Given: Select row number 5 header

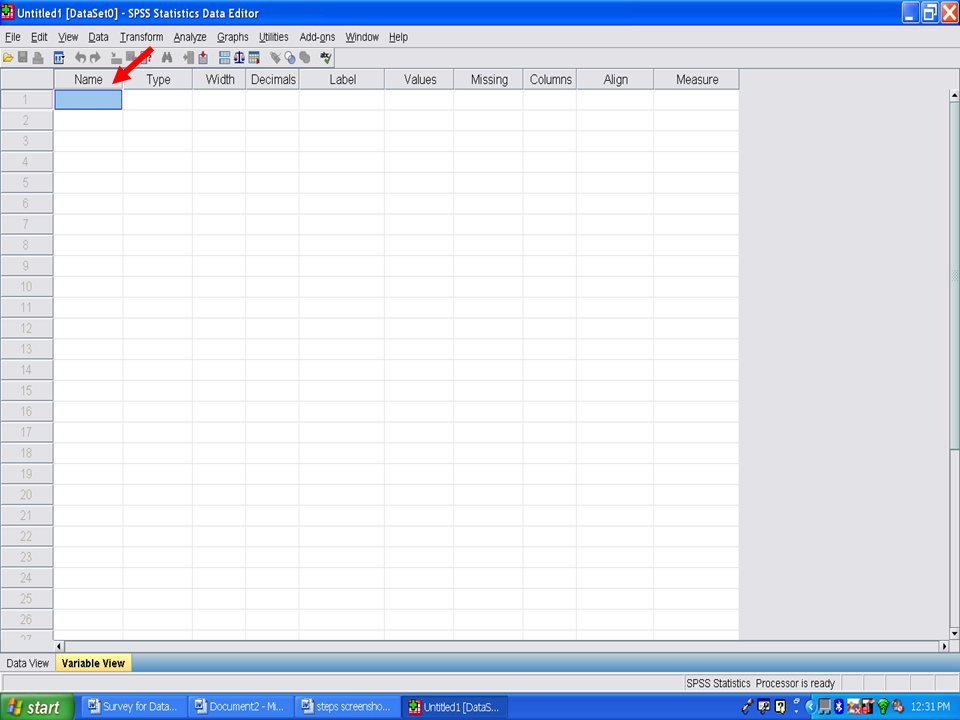Looking at the screenshot, I should (26, 182).
